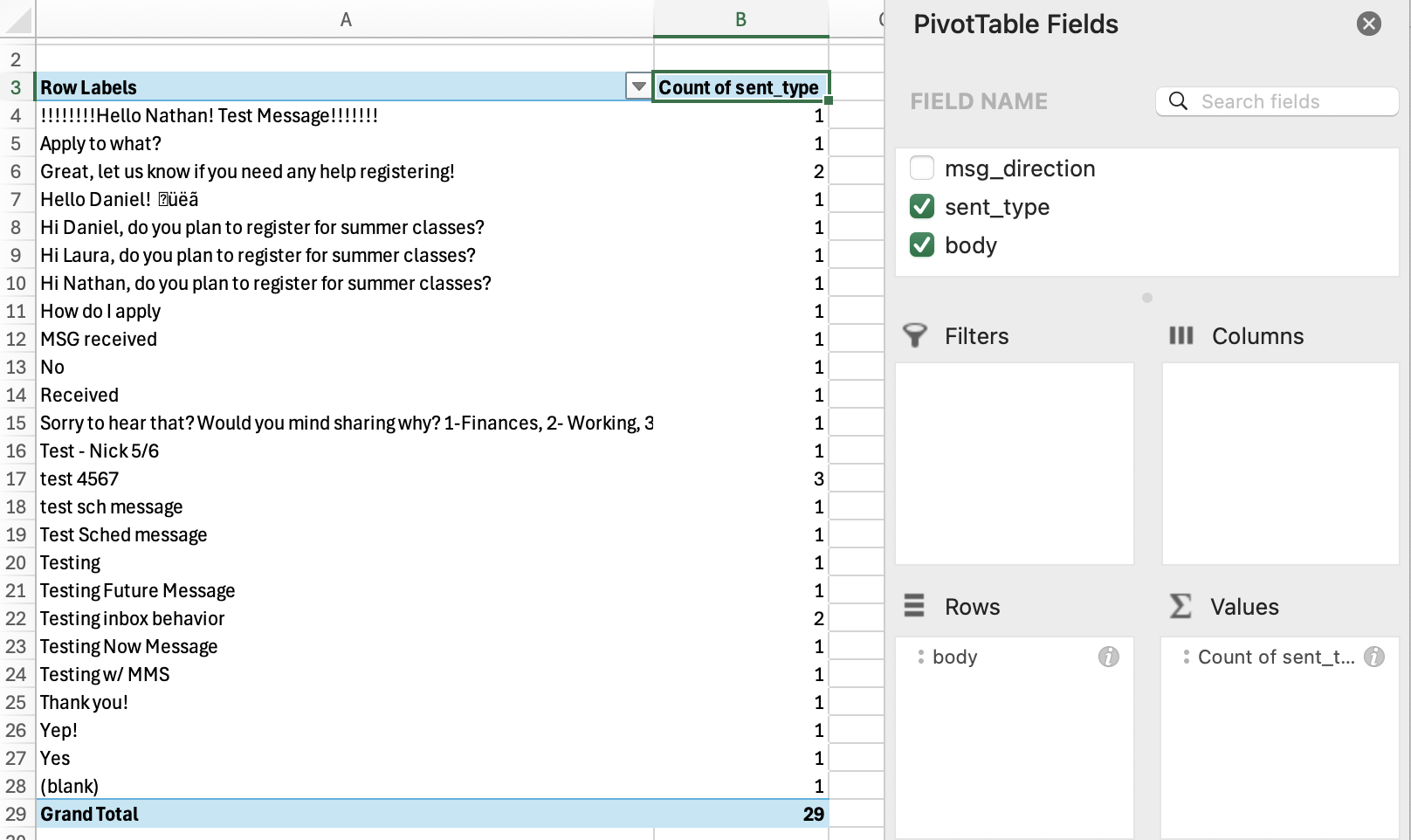The width and height of the screenshot is (1411, 840).
Task: Enable the msg_direction field checkbox
Action: click(x=922, y=168)
